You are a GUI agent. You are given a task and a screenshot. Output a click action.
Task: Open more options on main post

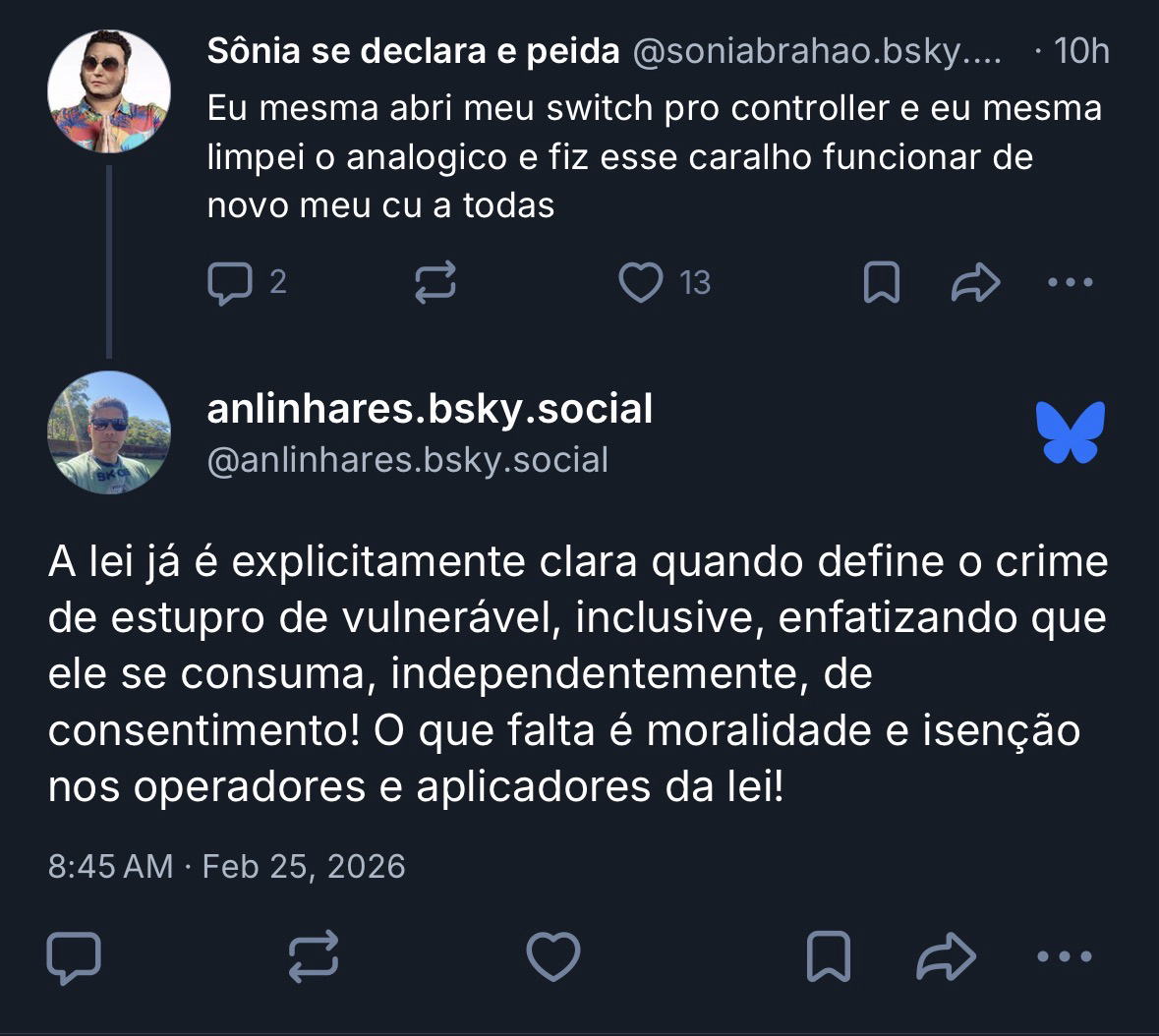[1065, 957]
